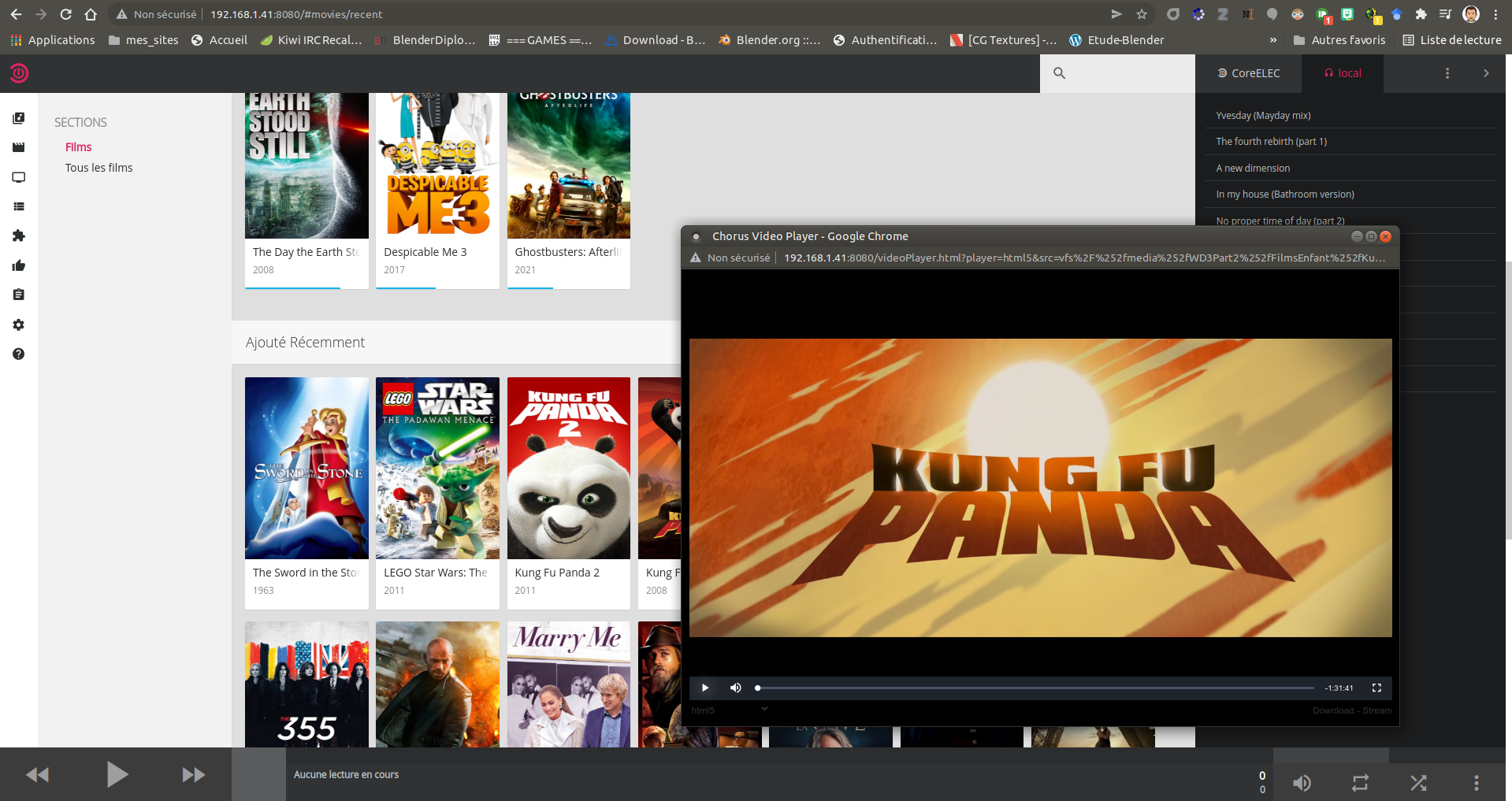Open the Add-ons puzzle icon in sidebar
Screen dimensions: 1512x801
click(x=19, y=235)
